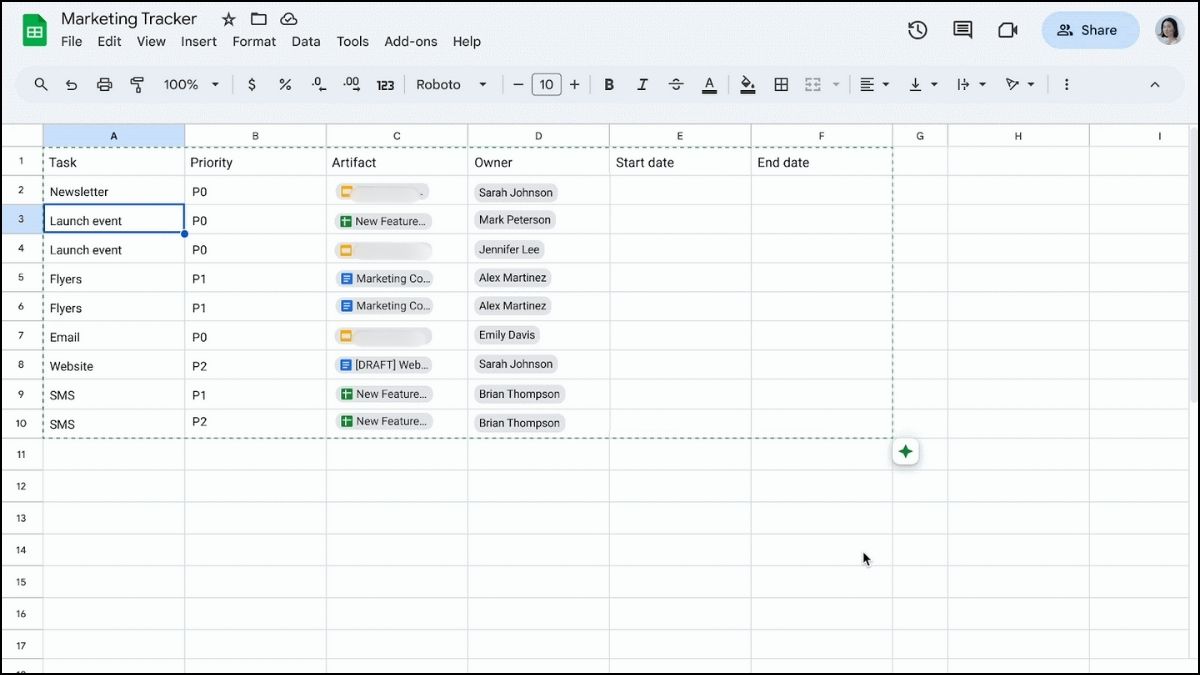Image resolution: width=1200 pixels, height=675 pixels.
Task: Select the Website cell
Action: click(114, 366)
